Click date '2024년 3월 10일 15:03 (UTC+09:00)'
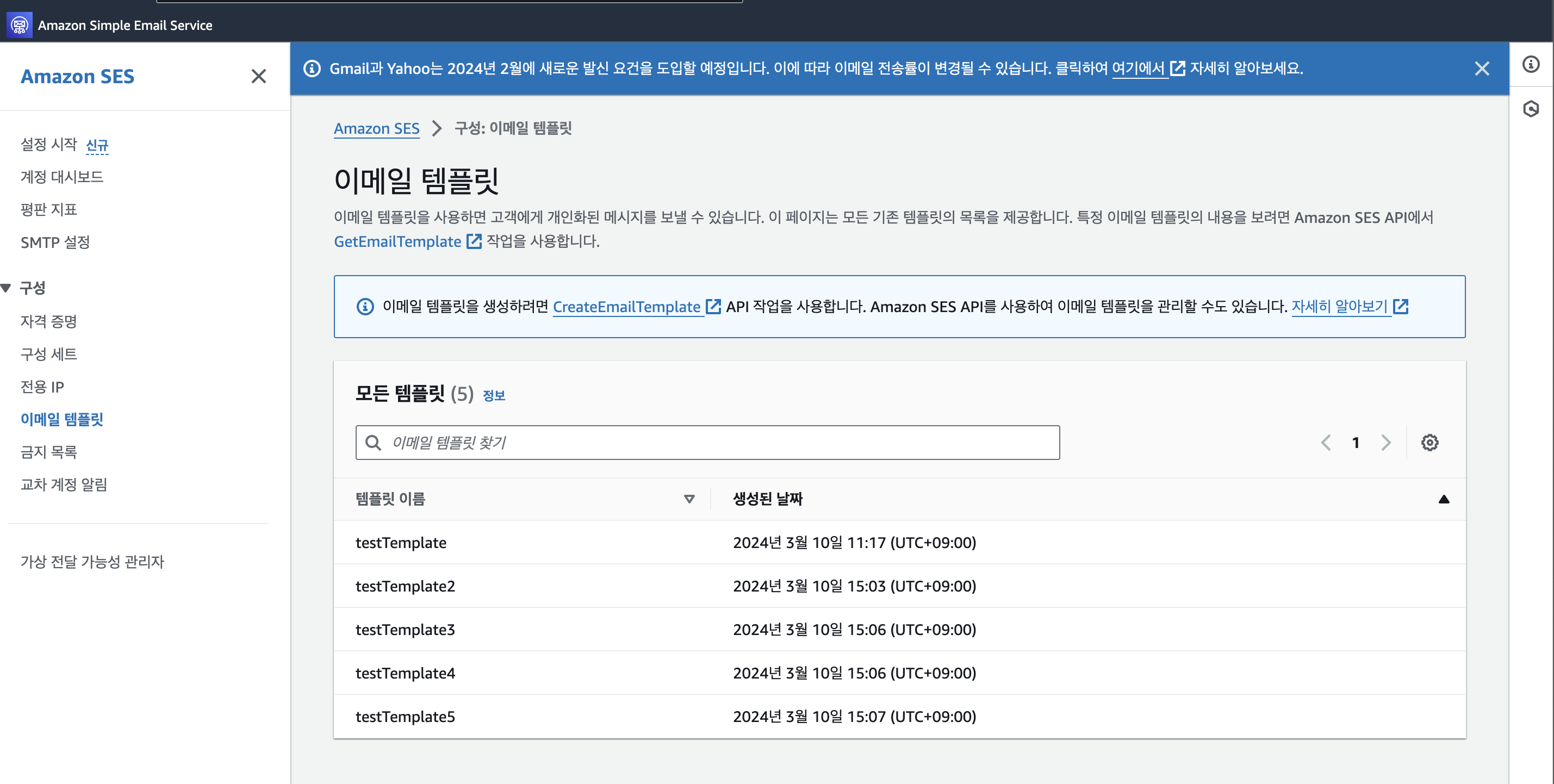1554x784 pixels. coord(854,586)
